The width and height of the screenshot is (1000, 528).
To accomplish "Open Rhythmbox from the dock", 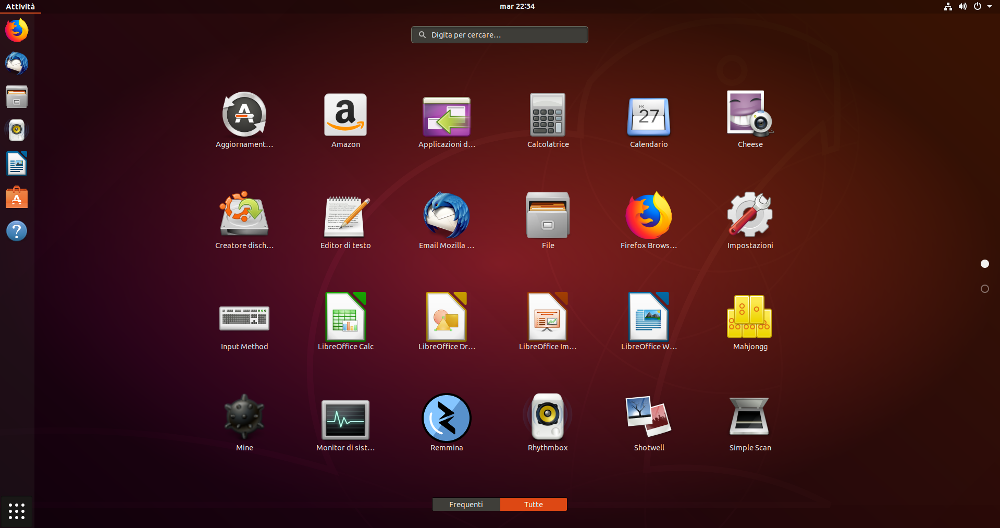I will click(17, 130).
